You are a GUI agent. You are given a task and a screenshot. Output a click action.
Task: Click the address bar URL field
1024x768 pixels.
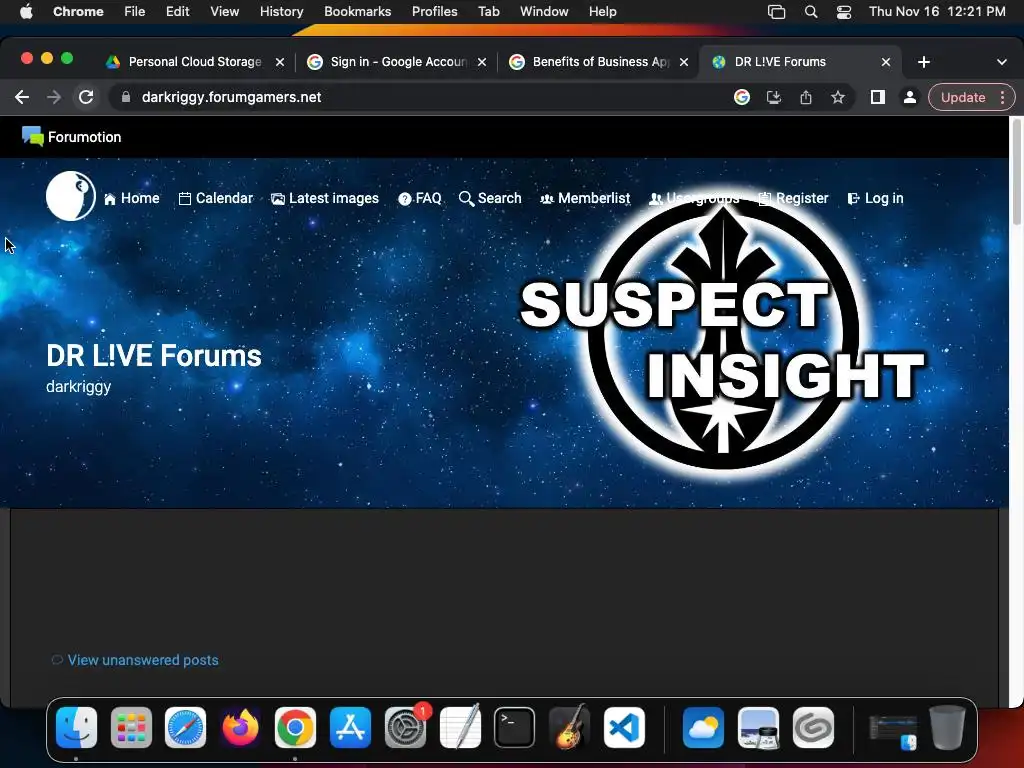pyautogui.click(x=418, y=97)
